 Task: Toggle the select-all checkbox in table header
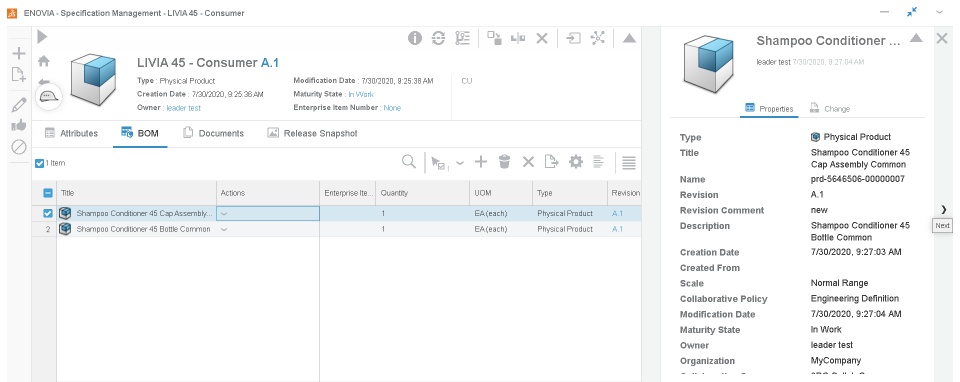48,193
